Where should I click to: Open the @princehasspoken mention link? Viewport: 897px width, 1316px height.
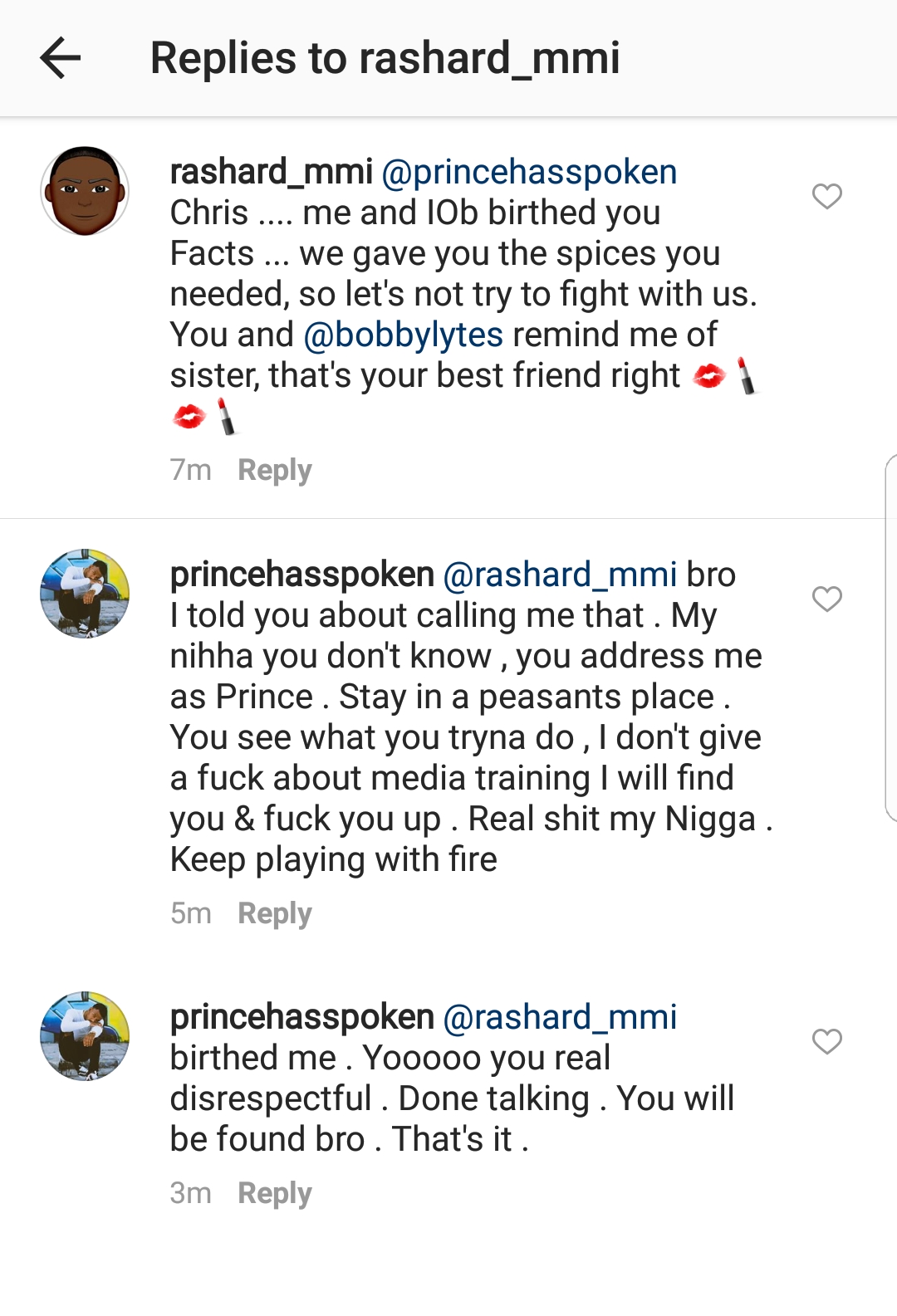[x=529, y=172]
